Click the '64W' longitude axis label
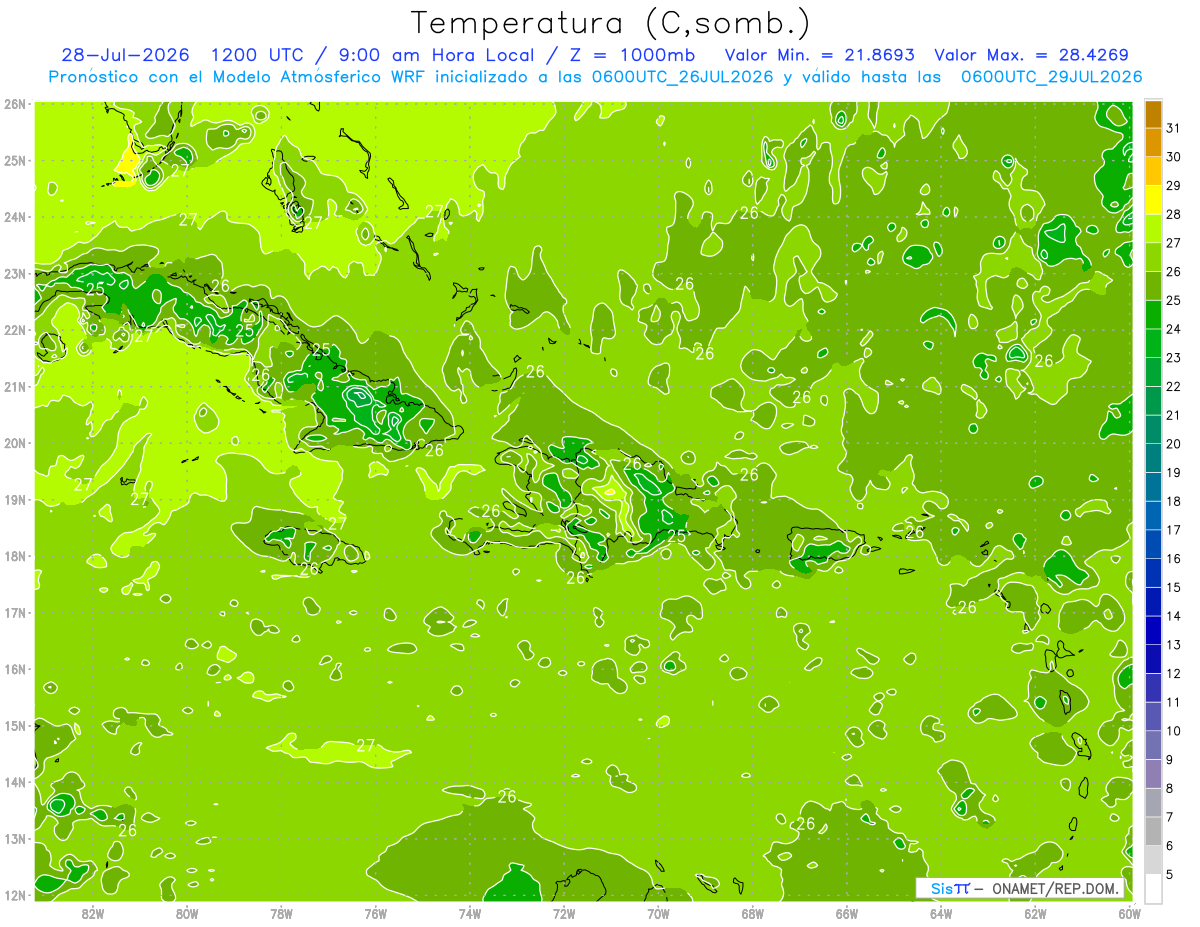The height and width of the screenshot is (927, 1200). (x=940, y=912)
